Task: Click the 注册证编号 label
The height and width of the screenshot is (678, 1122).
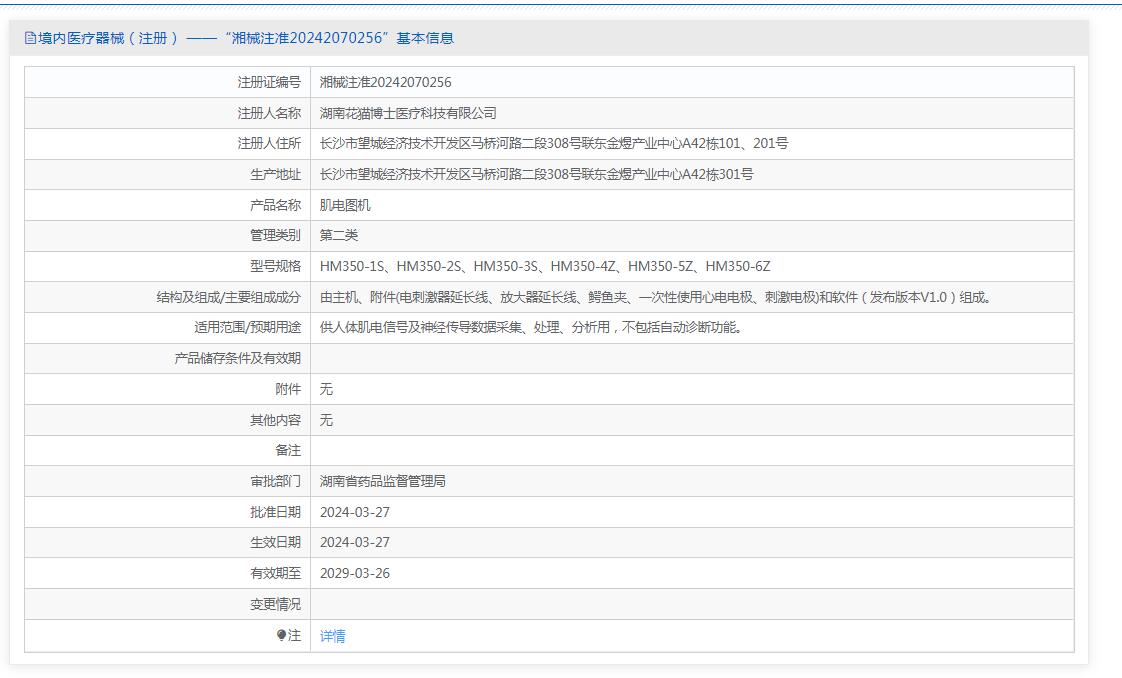Action: (x=269, y=82)
